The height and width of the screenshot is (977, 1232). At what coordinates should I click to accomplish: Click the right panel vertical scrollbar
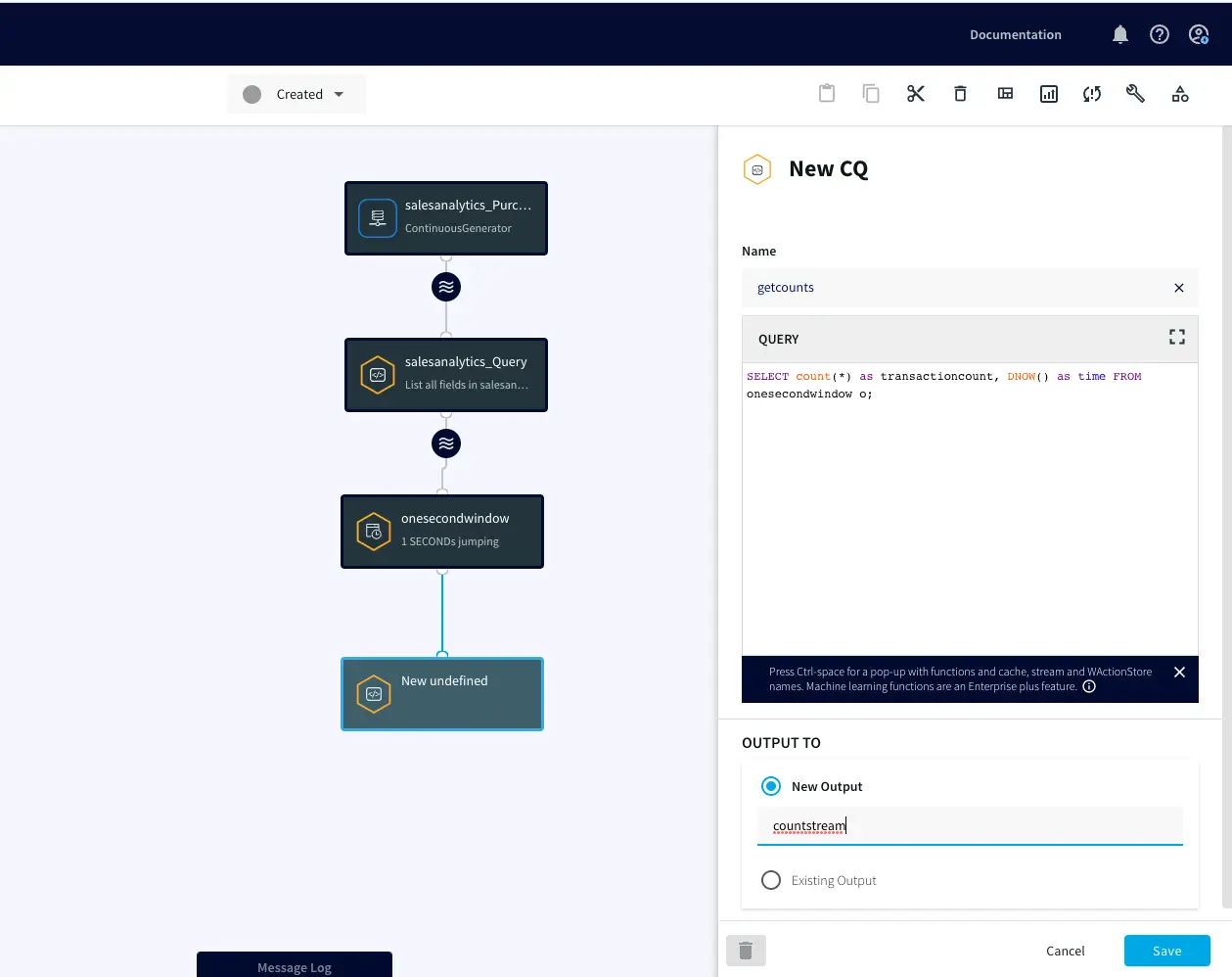point(1226,517)
